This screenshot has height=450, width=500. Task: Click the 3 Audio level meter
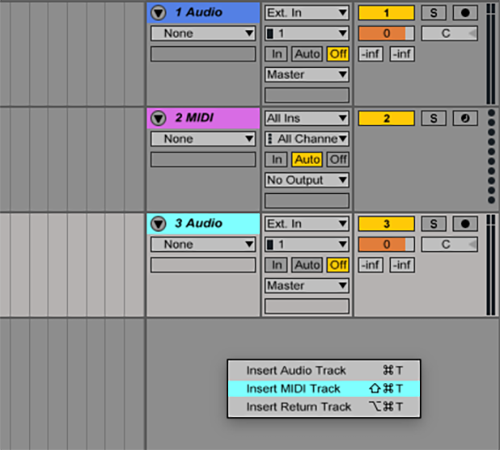[x=491, y=265]
